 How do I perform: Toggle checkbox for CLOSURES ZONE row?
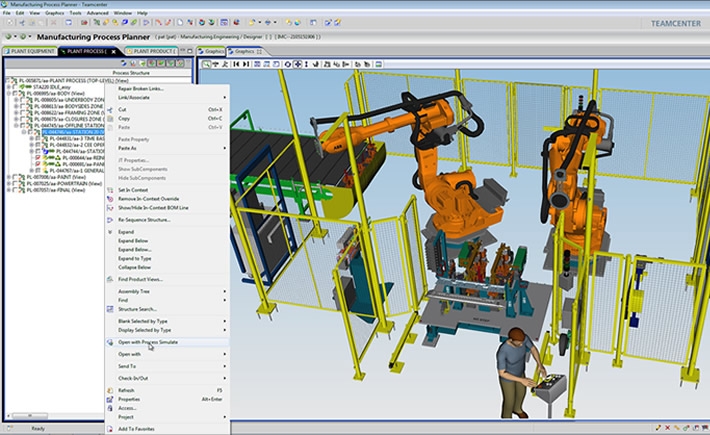23,119
